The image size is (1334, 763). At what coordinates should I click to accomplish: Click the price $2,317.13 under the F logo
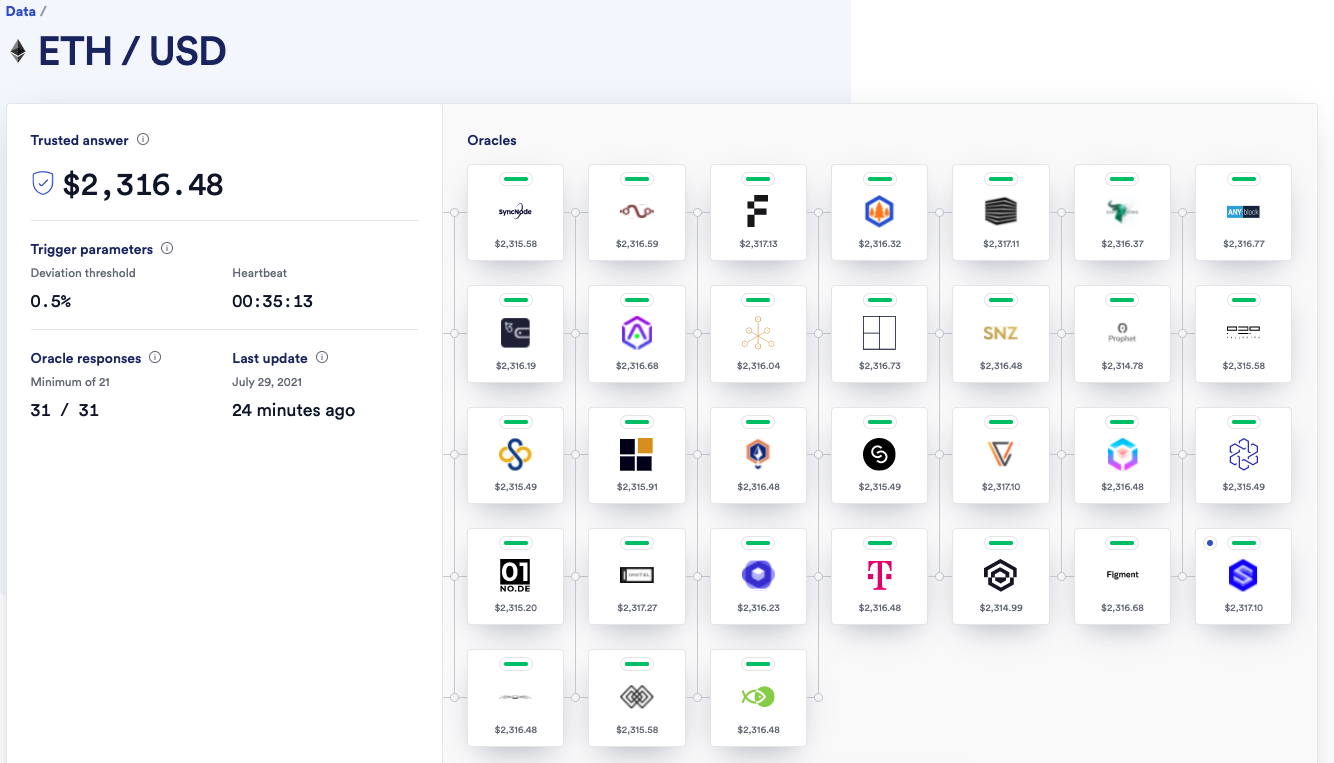759,244
